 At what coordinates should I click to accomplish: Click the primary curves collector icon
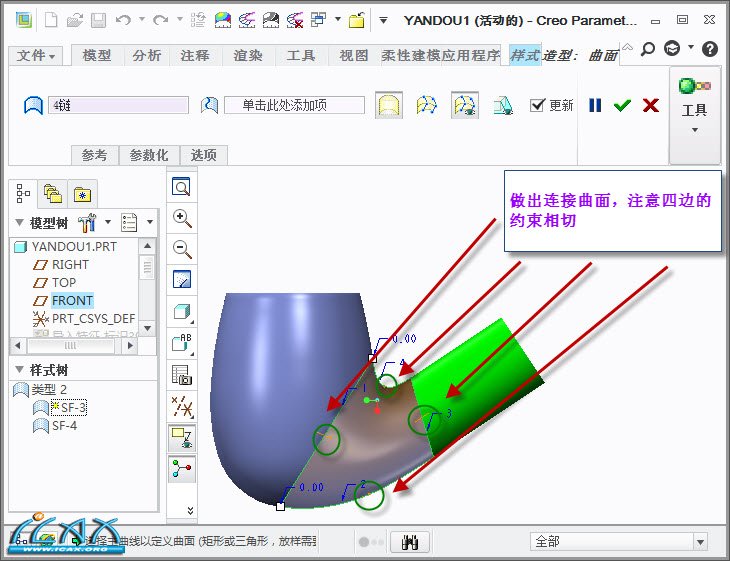pos(33,105)
